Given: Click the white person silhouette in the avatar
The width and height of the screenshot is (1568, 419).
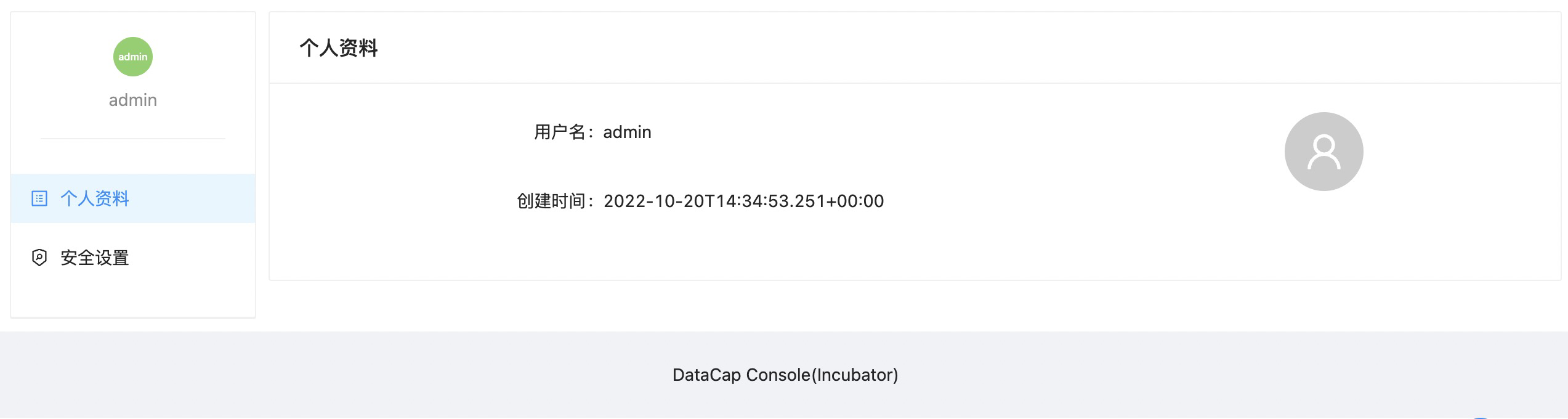Looking at the screenshot, I should 1324,153.
